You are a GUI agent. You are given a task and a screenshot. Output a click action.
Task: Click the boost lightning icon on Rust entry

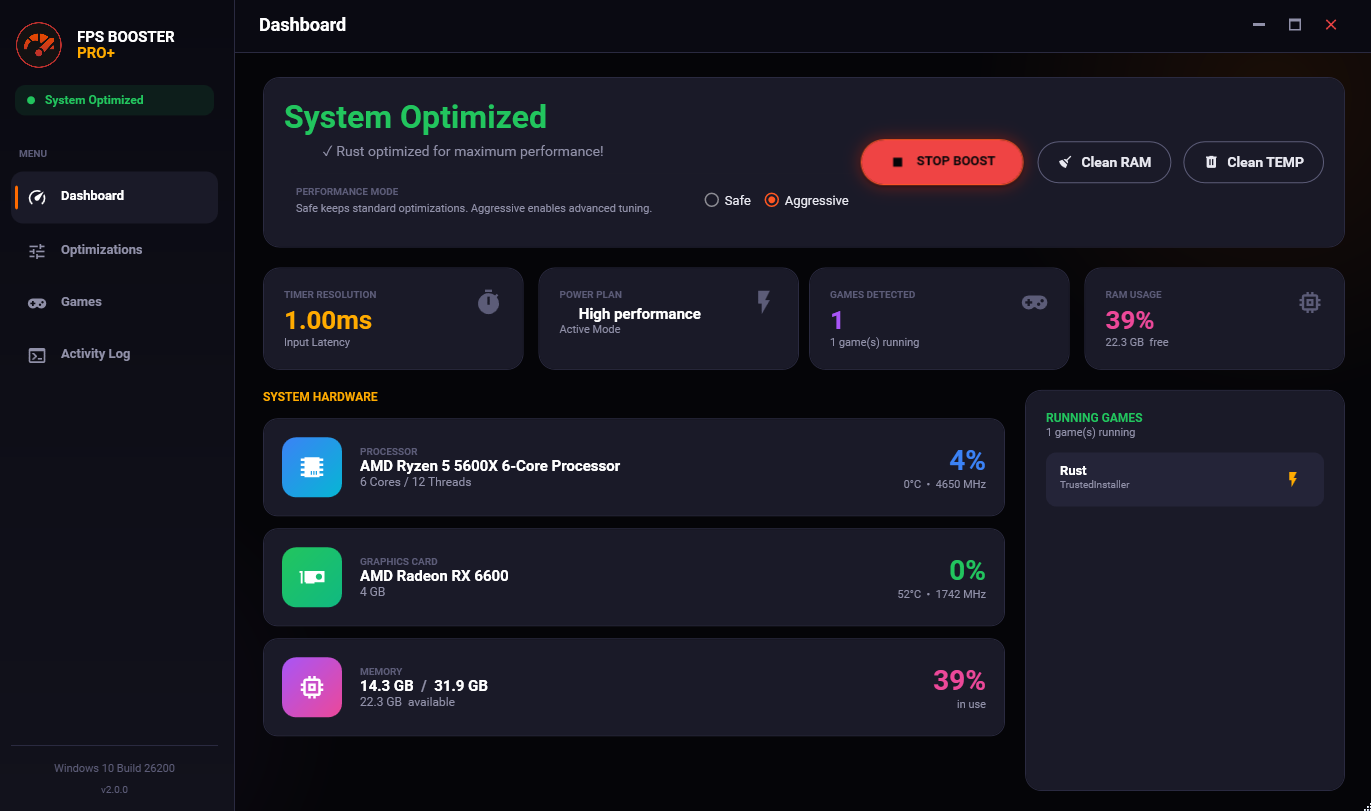click(1294, 479)
